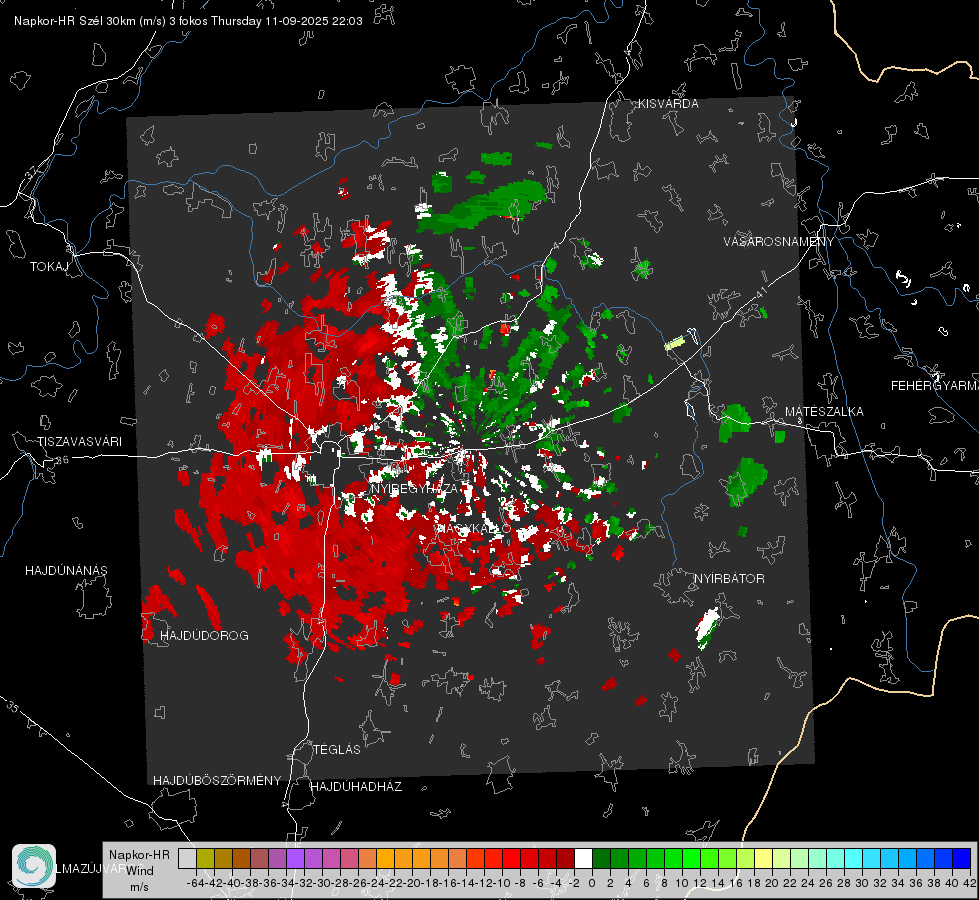This screenshot has height=900, width=979.
Task: Select the TÉGLÁS town label
Action: point(337,750)
